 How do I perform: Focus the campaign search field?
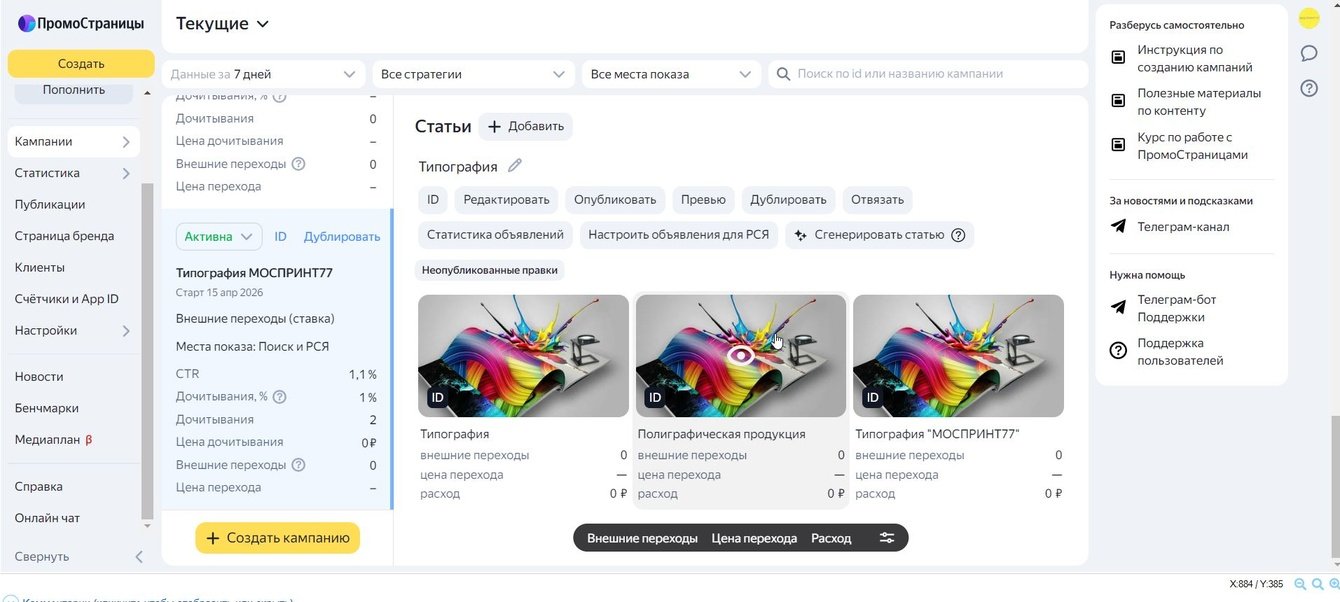[x=928, y=74]
